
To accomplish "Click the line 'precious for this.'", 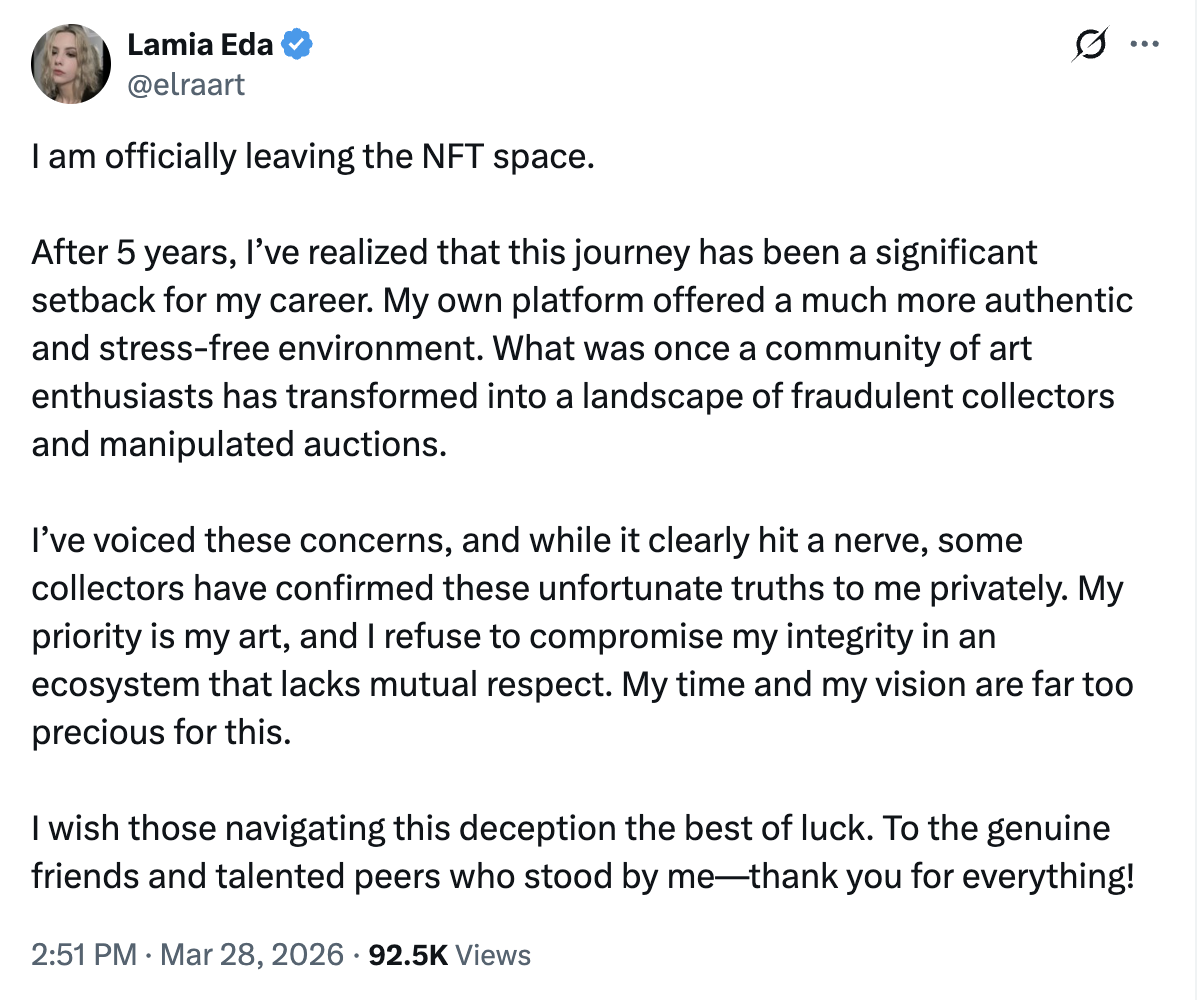I will click(x=161, y=732).
